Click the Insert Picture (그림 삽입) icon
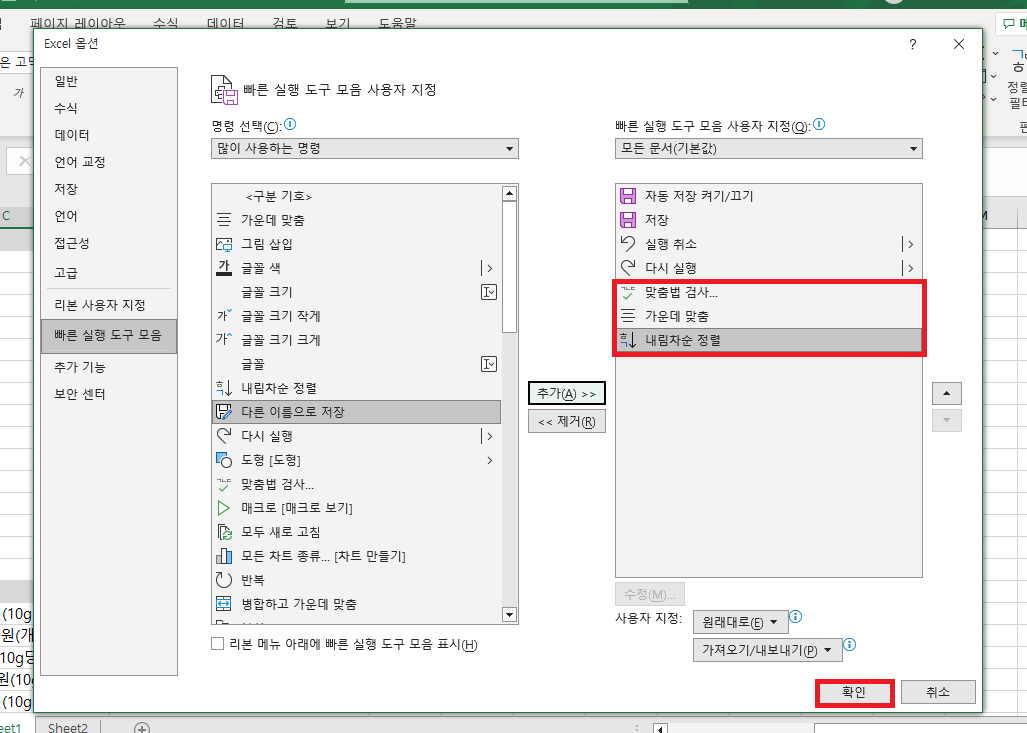 pos(224,244)
